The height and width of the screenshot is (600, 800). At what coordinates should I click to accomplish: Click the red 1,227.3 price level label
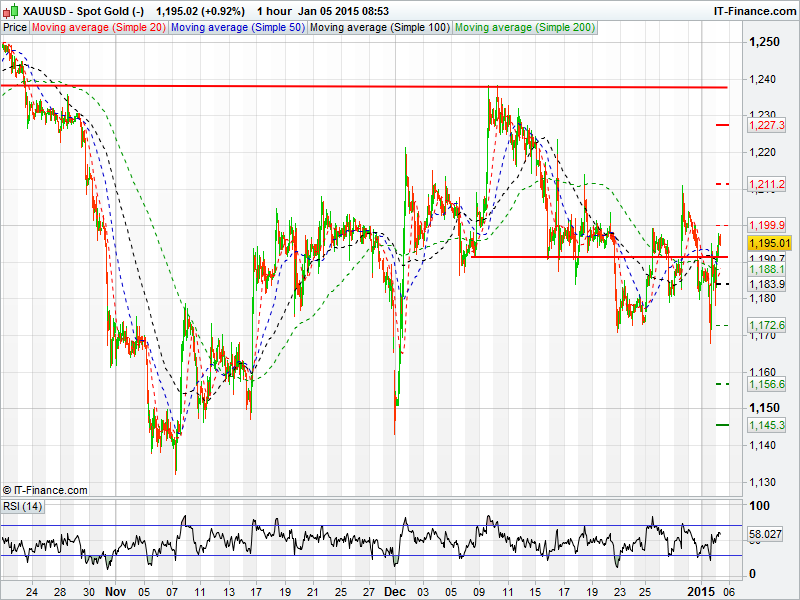(765, 125)
